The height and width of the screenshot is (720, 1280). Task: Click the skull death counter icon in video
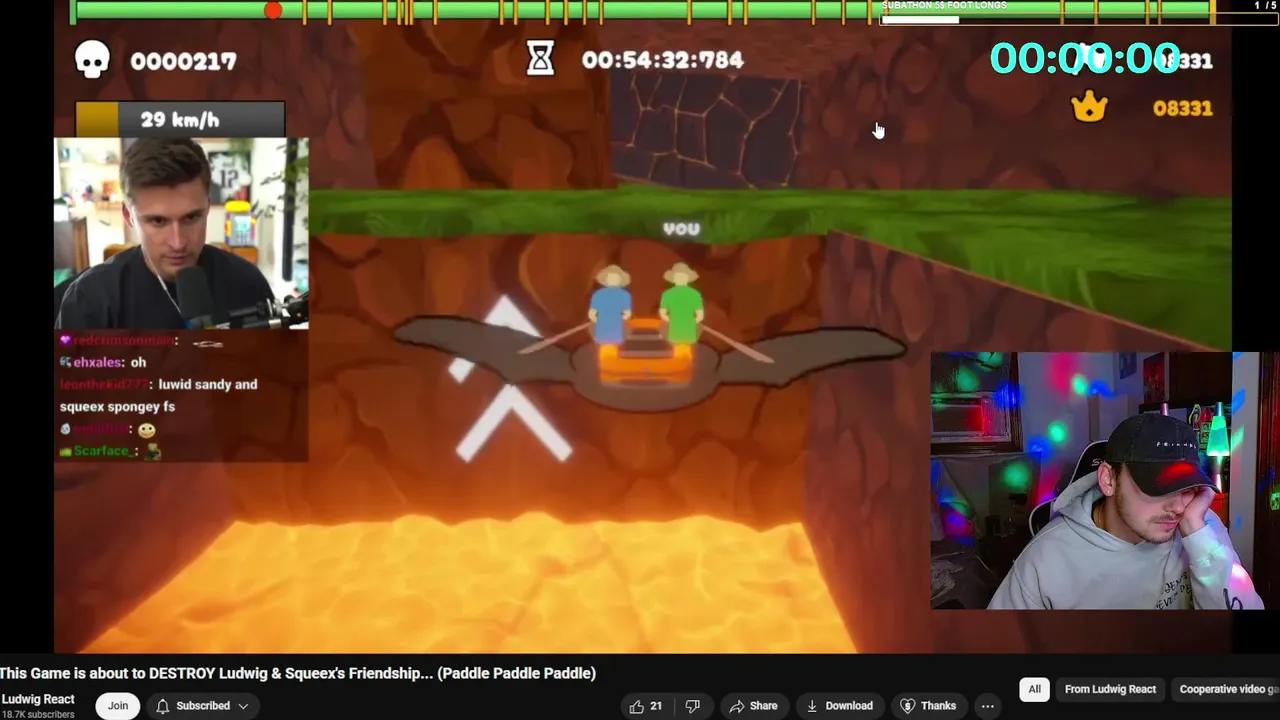[92, 60]
